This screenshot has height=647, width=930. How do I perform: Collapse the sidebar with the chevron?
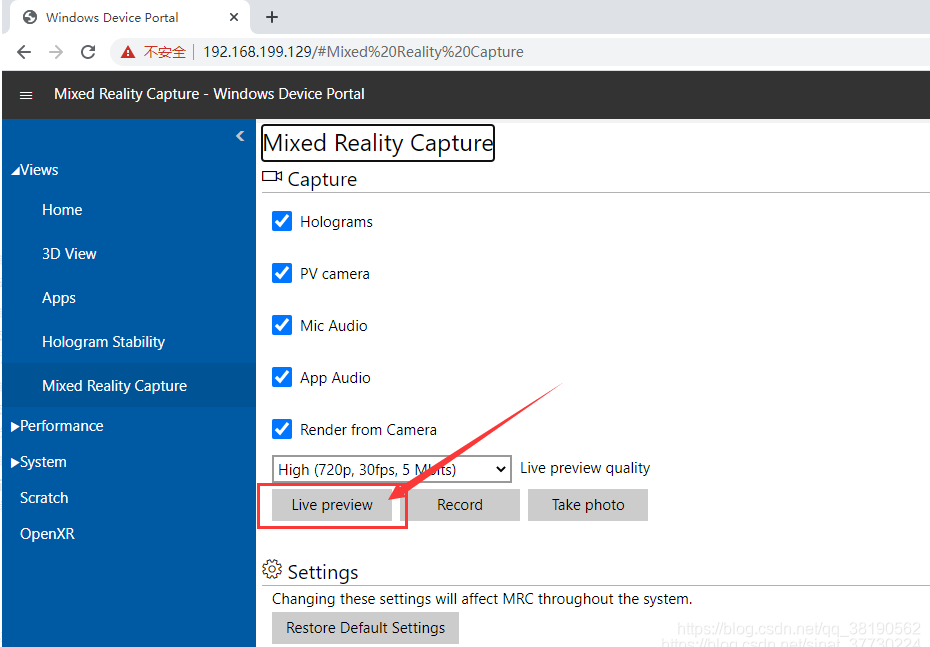point(240,136)
